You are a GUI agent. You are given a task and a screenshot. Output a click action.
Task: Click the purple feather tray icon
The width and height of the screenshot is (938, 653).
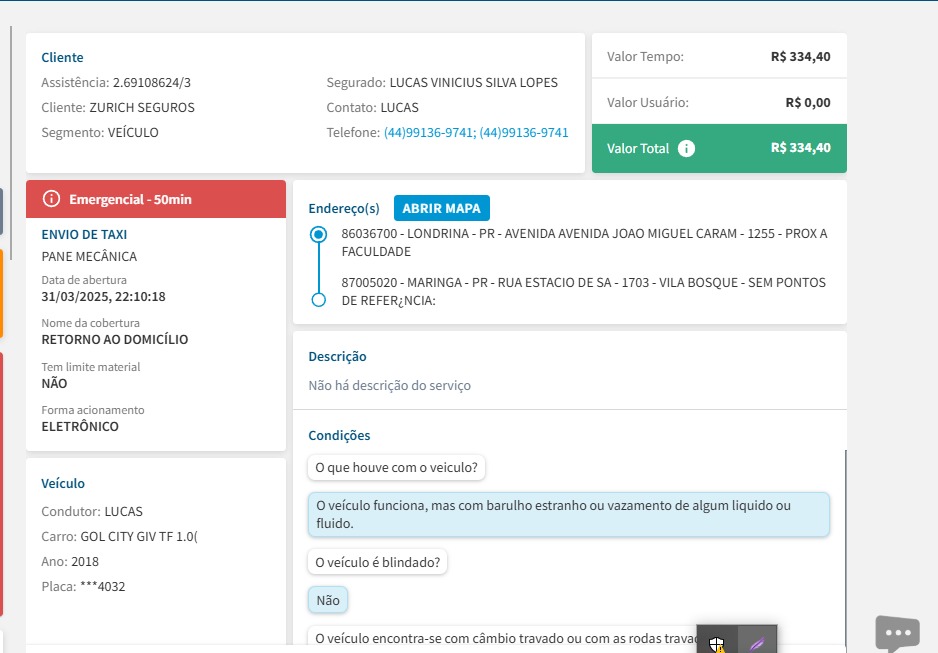pos(757,643)
